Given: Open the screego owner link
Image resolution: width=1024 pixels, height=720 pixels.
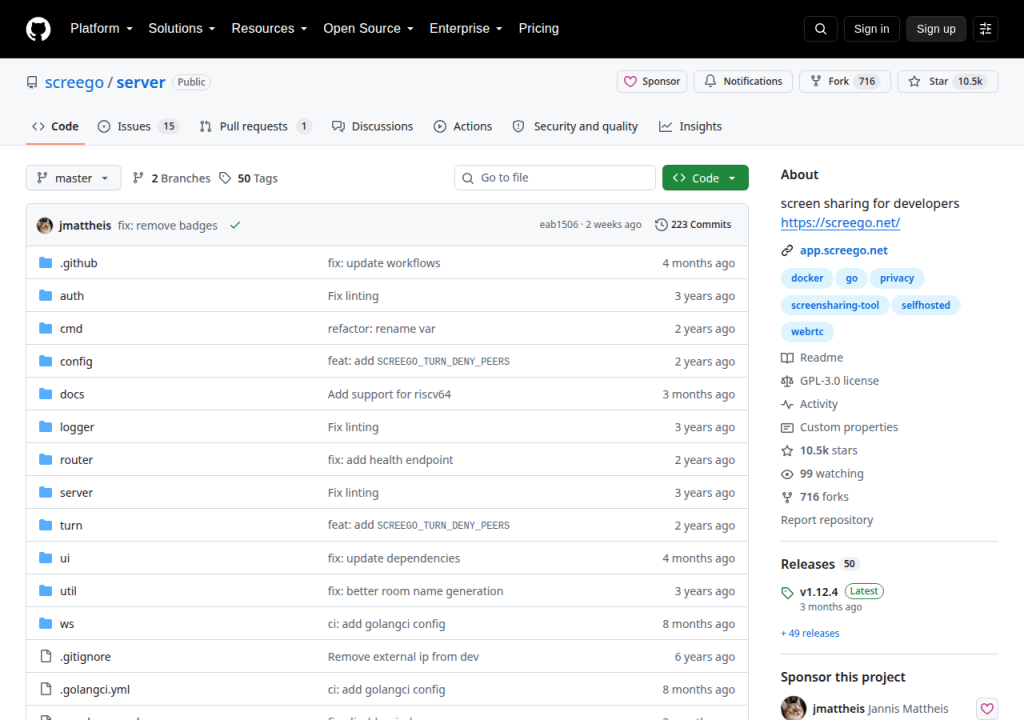Looking at the screenshot, I should (x=74, y=82).
